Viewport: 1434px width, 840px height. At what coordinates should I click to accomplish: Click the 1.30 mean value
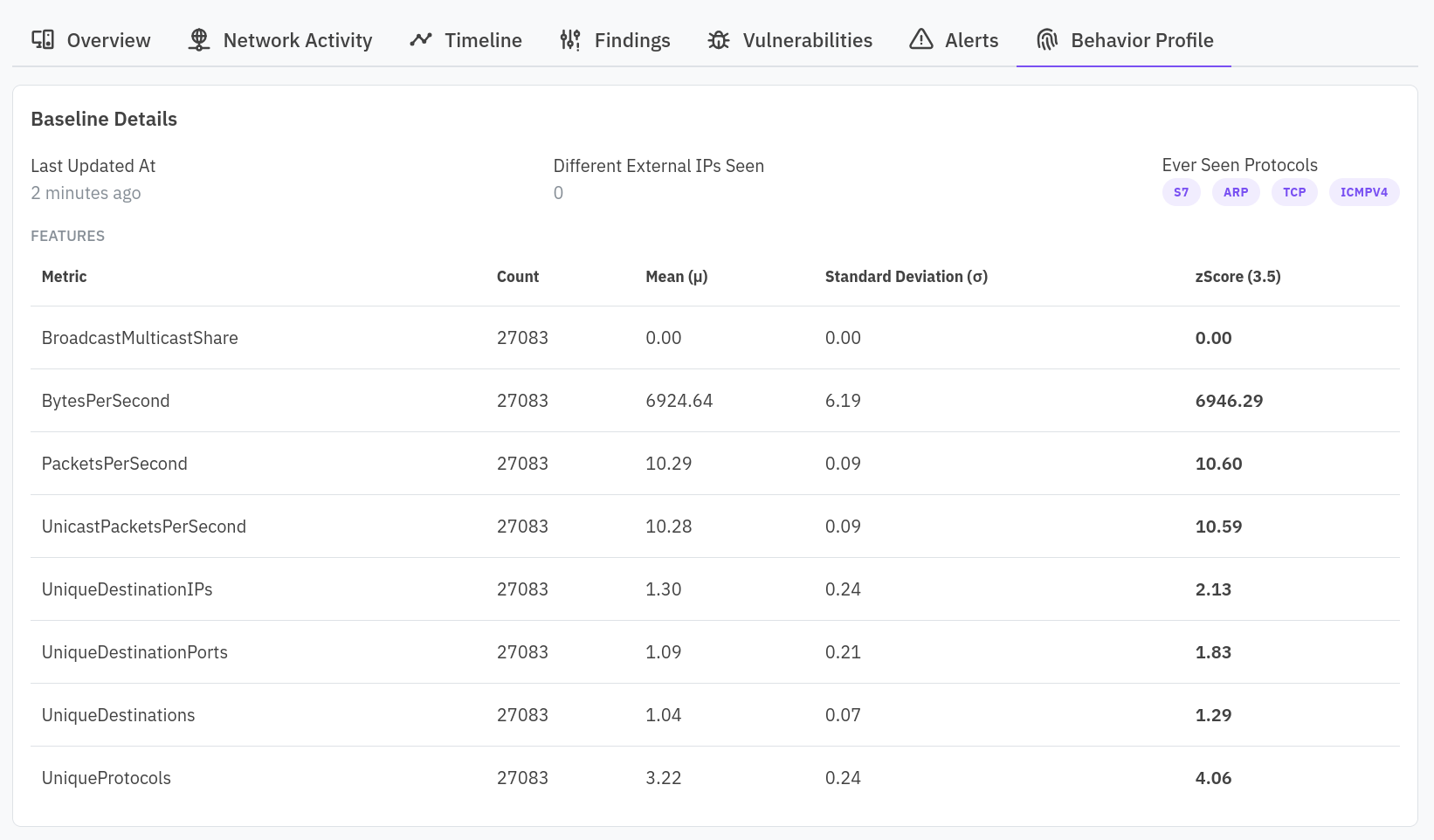point(664,589)
